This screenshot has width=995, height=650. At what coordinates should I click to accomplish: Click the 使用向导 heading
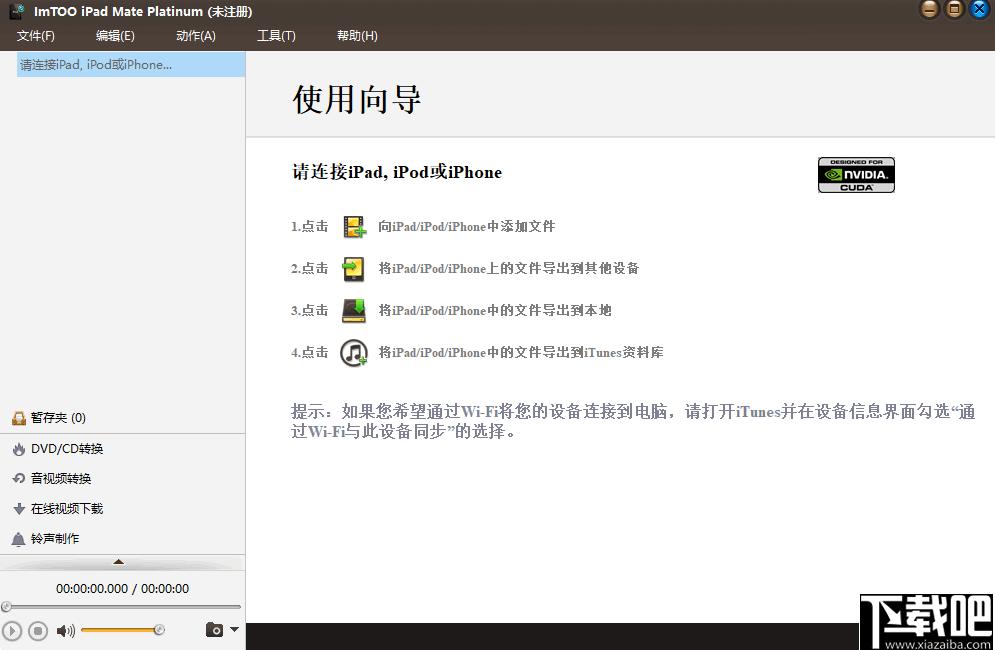(x=357, y=100)
